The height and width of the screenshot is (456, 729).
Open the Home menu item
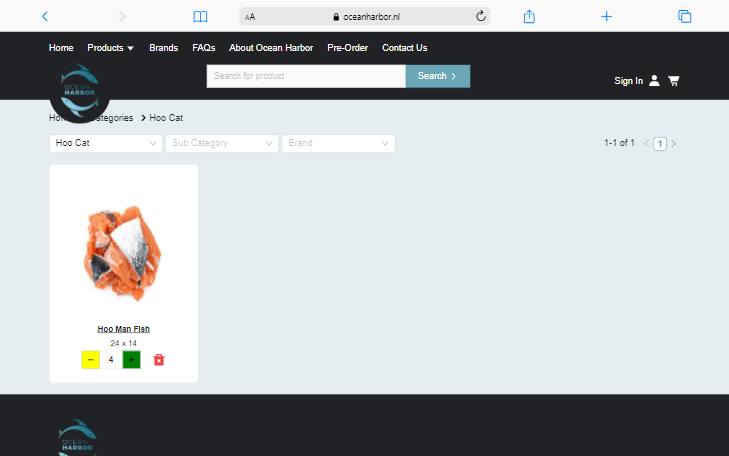(61, 48)
